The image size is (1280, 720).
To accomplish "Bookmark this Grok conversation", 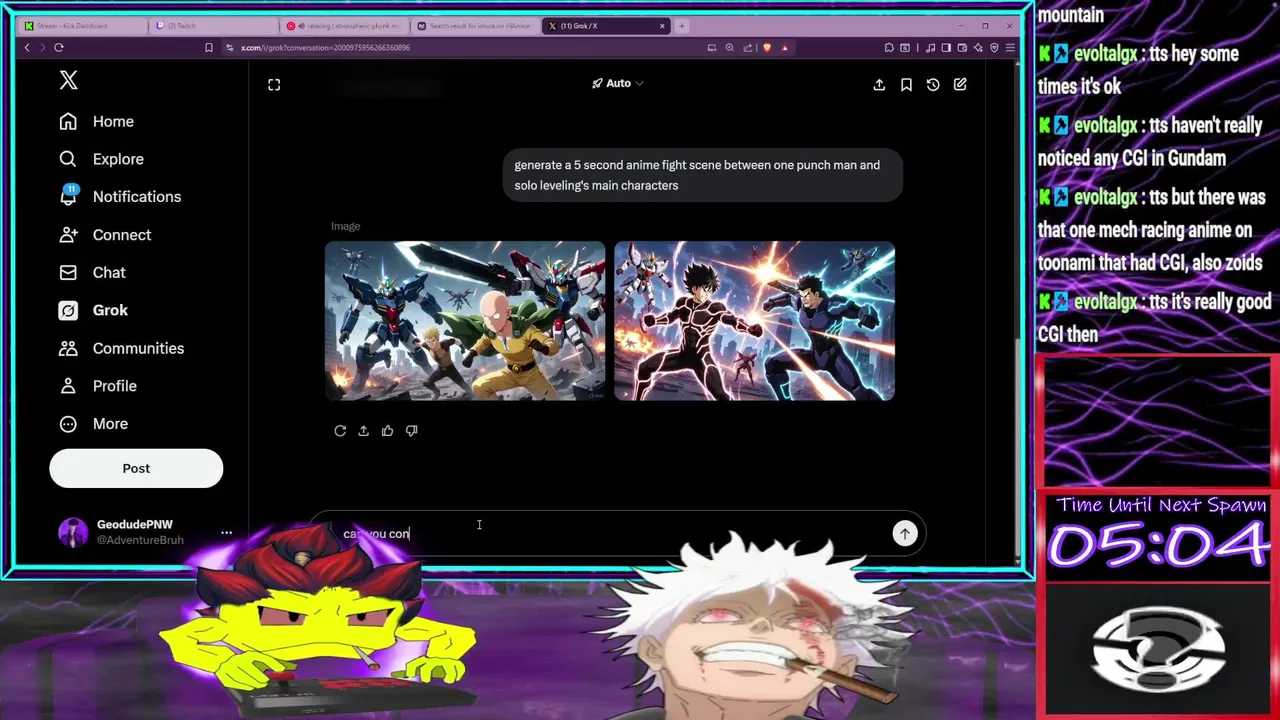I will point(906,85).
